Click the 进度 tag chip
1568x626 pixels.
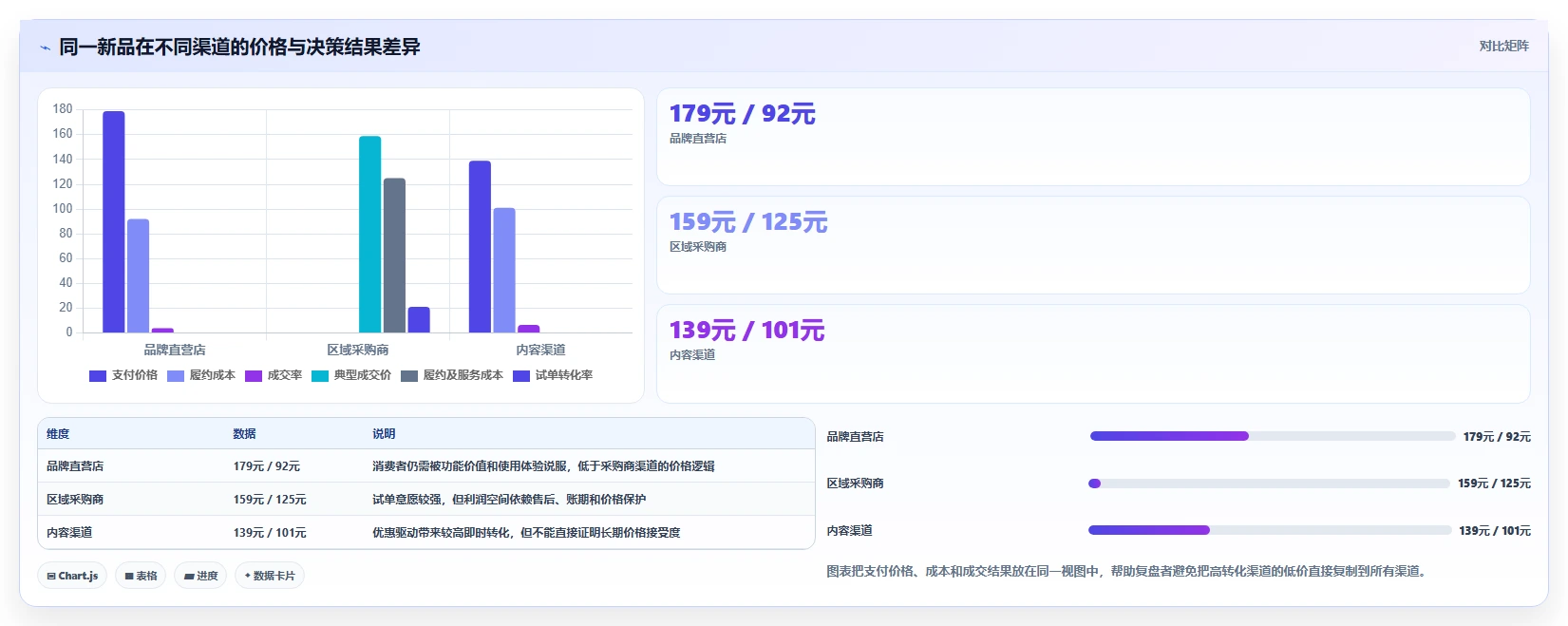tap(200, 576)
